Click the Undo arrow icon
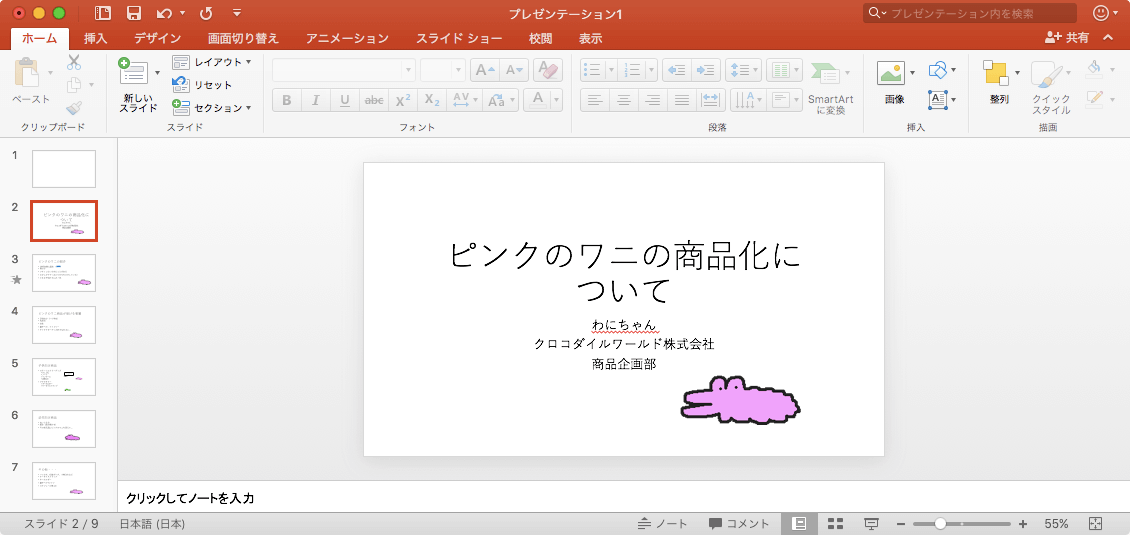This screenshot has width=1130, height=535. 165,13
